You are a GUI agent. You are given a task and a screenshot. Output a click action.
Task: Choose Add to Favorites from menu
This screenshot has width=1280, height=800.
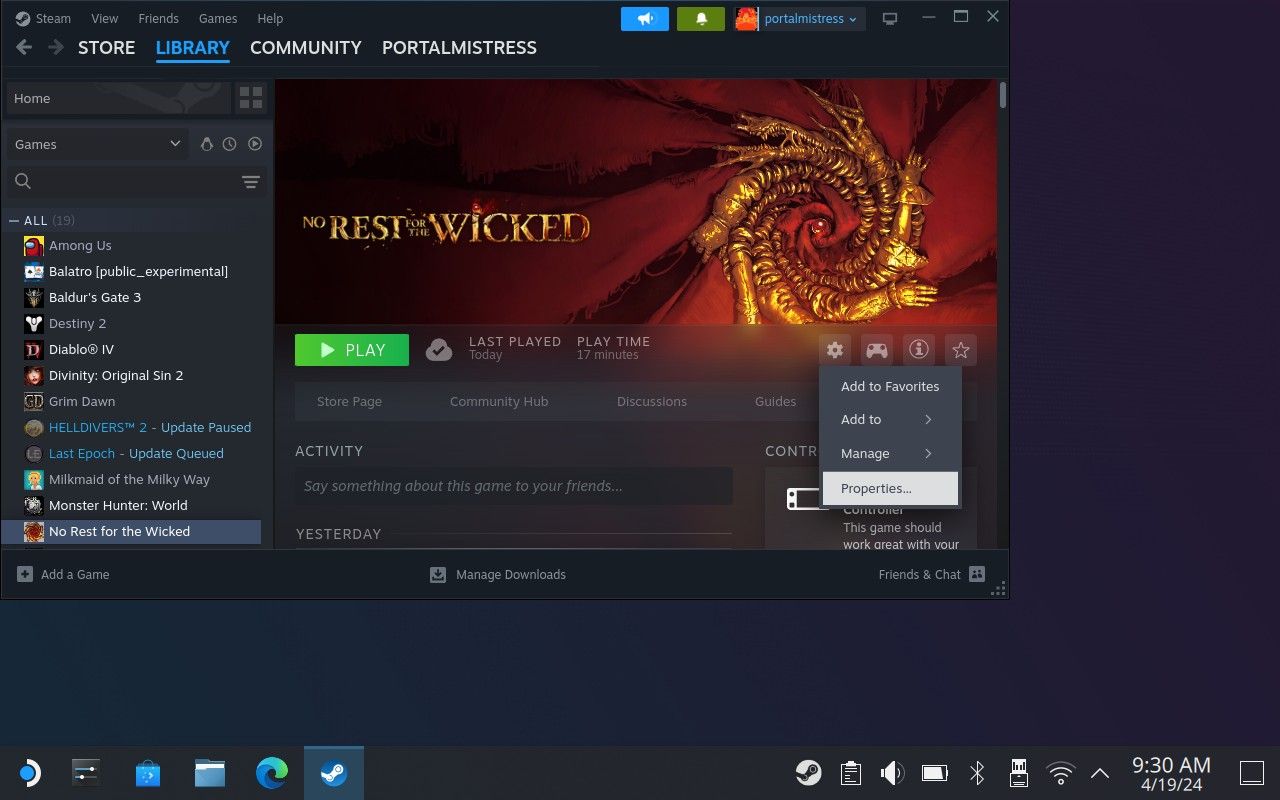890,386
